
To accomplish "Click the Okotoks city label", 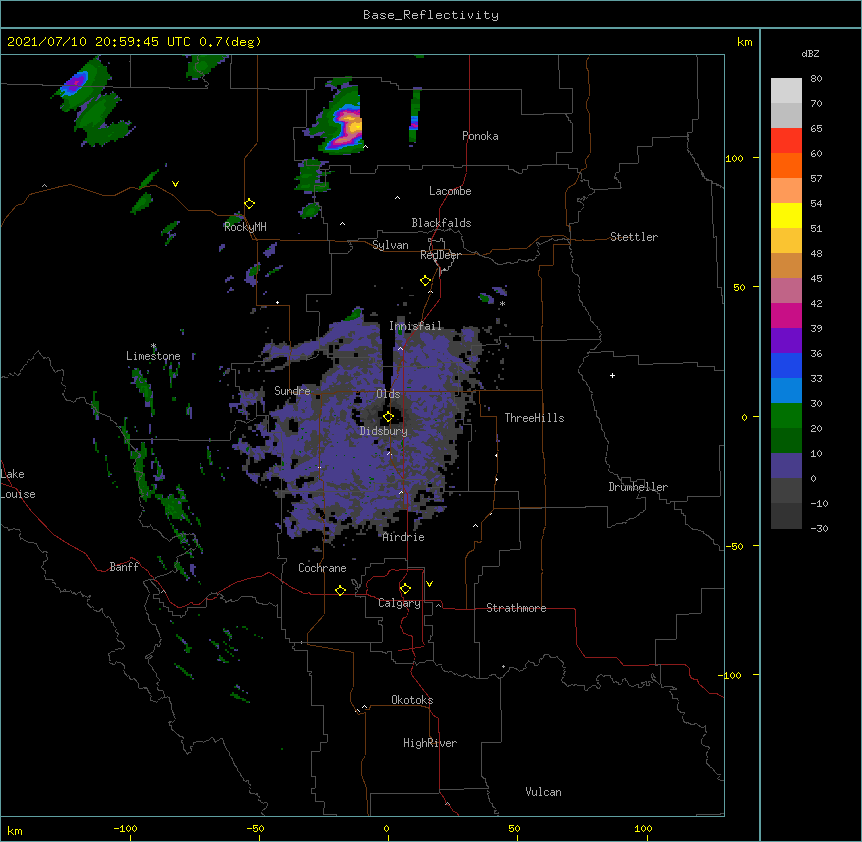I will (412, 700).
